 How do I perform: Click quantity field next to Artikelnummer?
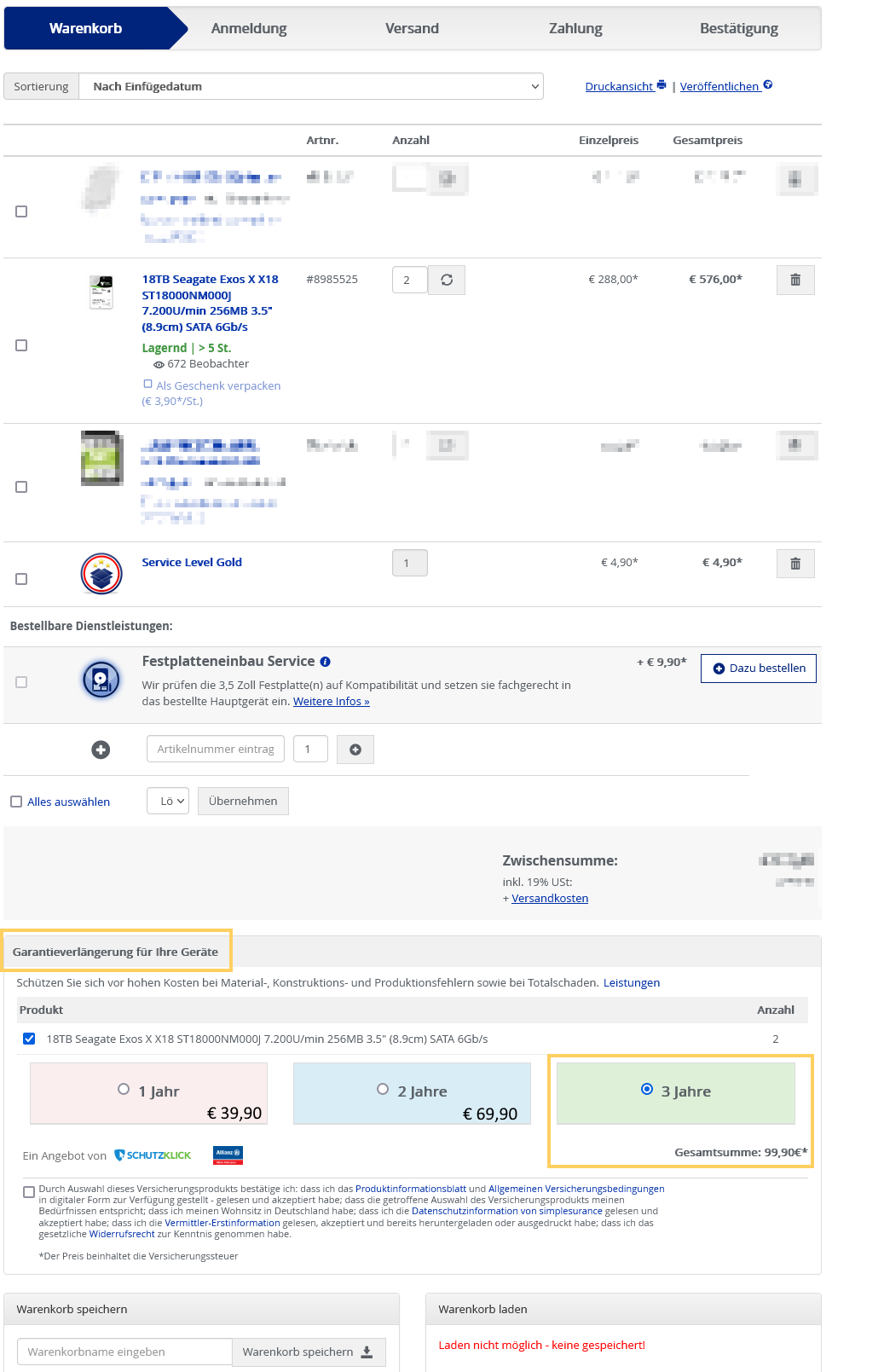click(x=310, y=750)
